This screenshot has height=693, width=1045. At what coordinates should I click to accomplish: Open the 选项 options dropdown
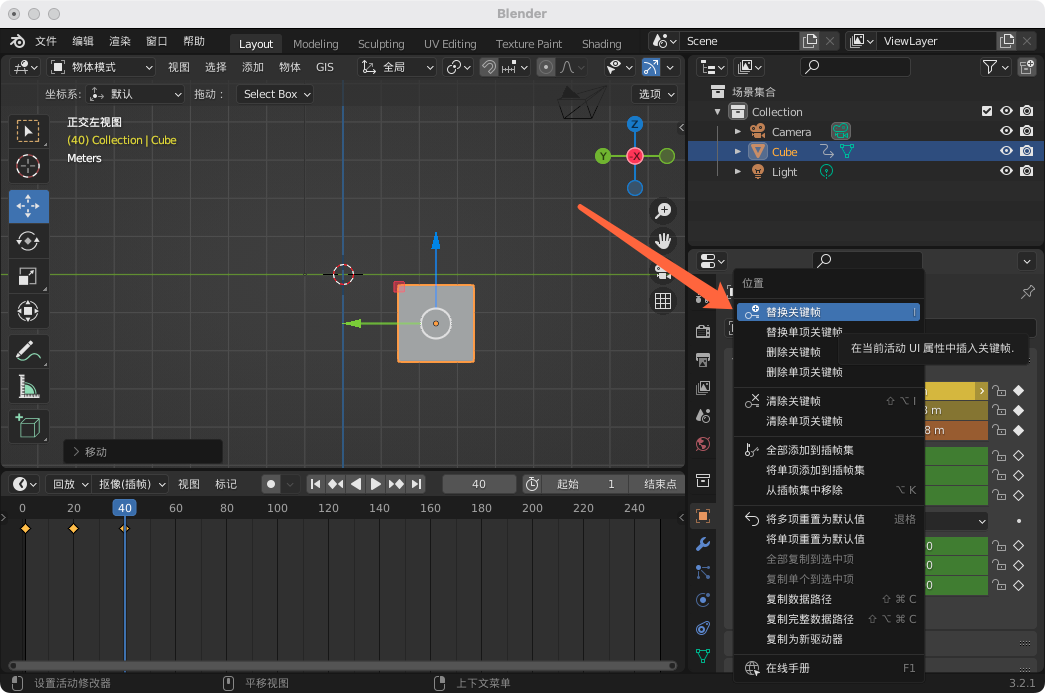(656, 94)
